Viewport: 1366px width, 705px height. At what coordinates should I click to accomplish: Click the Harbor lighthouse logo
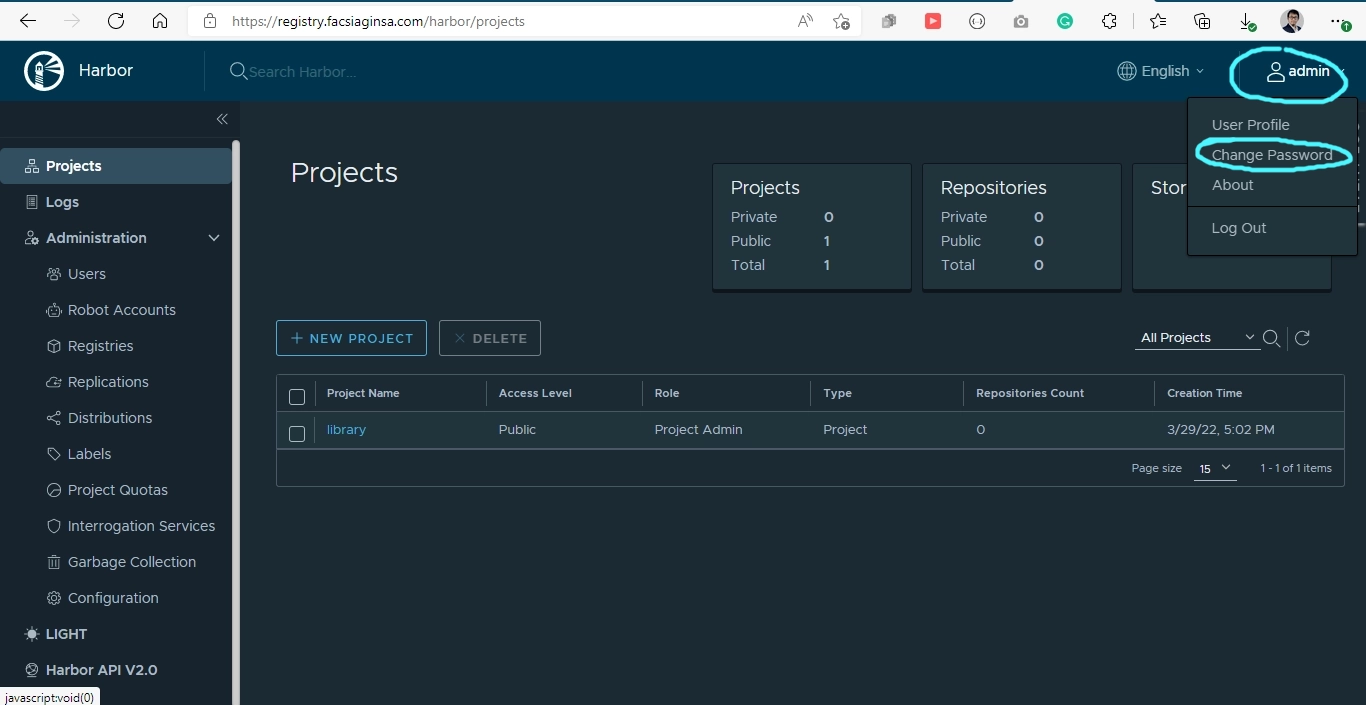pyautogui.click(x=44, y=71)
